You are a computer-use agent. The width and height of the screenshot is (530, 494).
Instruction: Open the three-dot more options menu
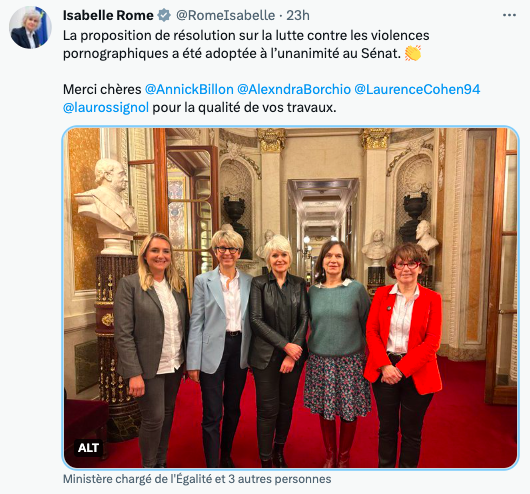[x=509, y=15]
